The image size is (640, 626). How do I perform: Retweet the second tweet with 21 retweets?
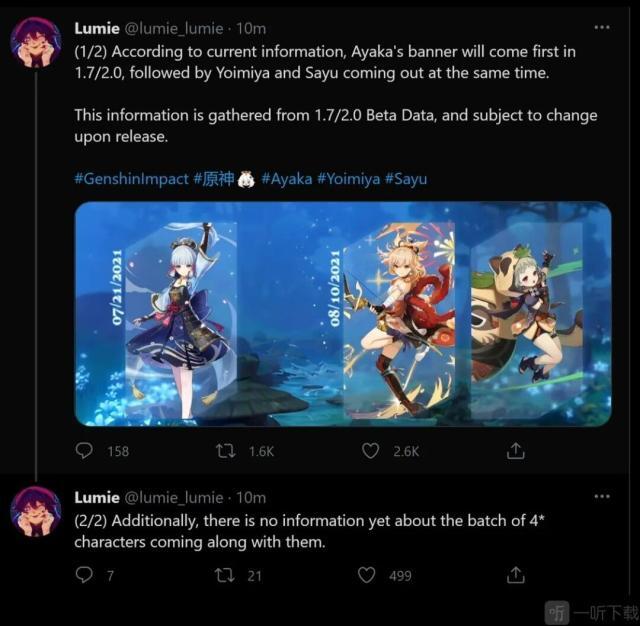point(225,575)
